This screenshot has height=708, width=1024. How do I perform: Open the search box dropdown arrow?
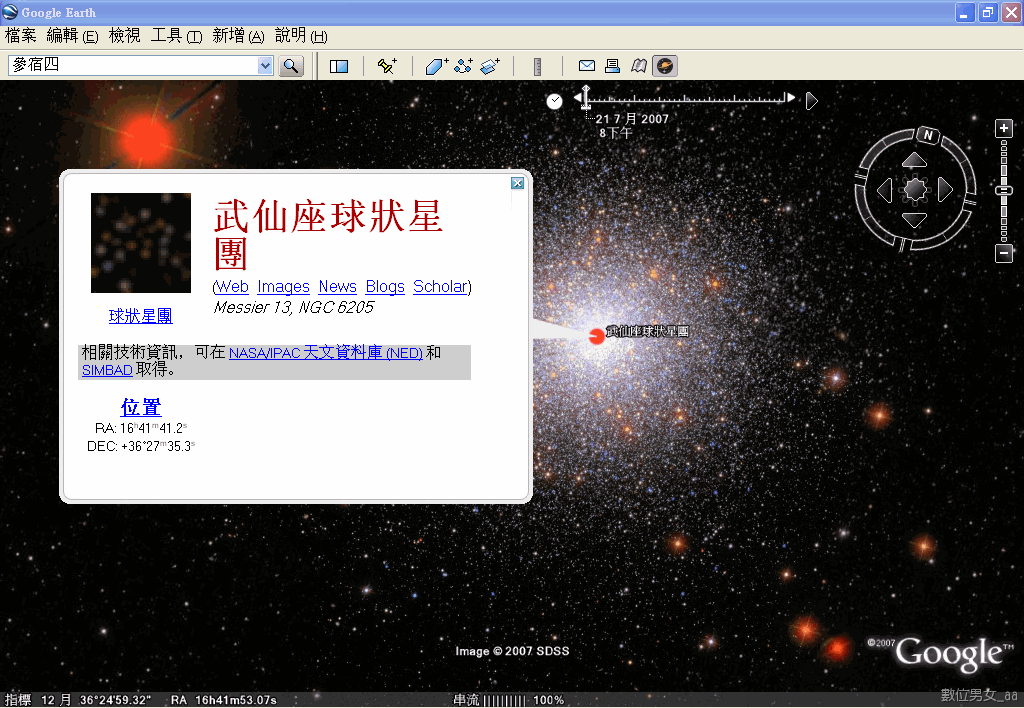(x=264, y=65)
